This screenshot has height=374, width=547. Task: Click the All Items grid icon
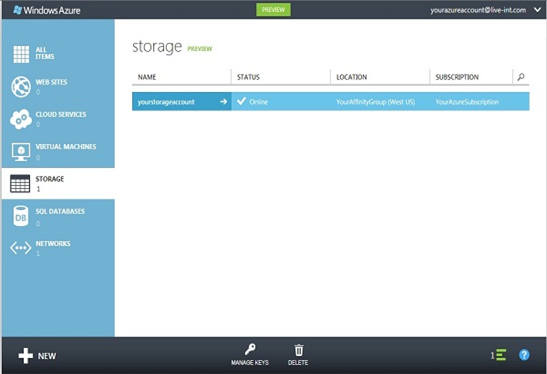pos(21,54)
